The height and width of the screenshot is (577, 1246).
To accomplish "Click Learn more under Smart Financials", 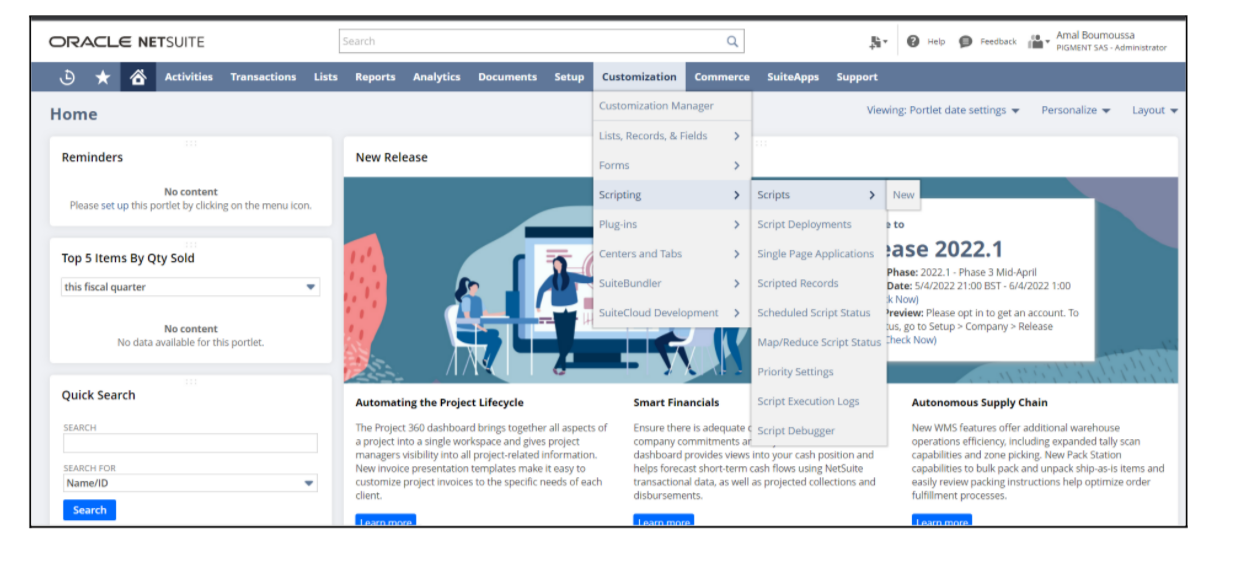I will pos(664,521).
